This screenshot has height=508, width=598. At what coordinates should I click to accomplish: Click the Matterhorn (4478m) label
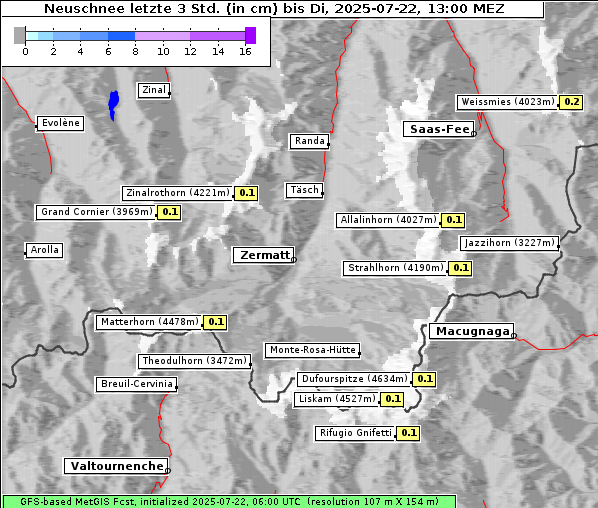(x=149, y=322)
